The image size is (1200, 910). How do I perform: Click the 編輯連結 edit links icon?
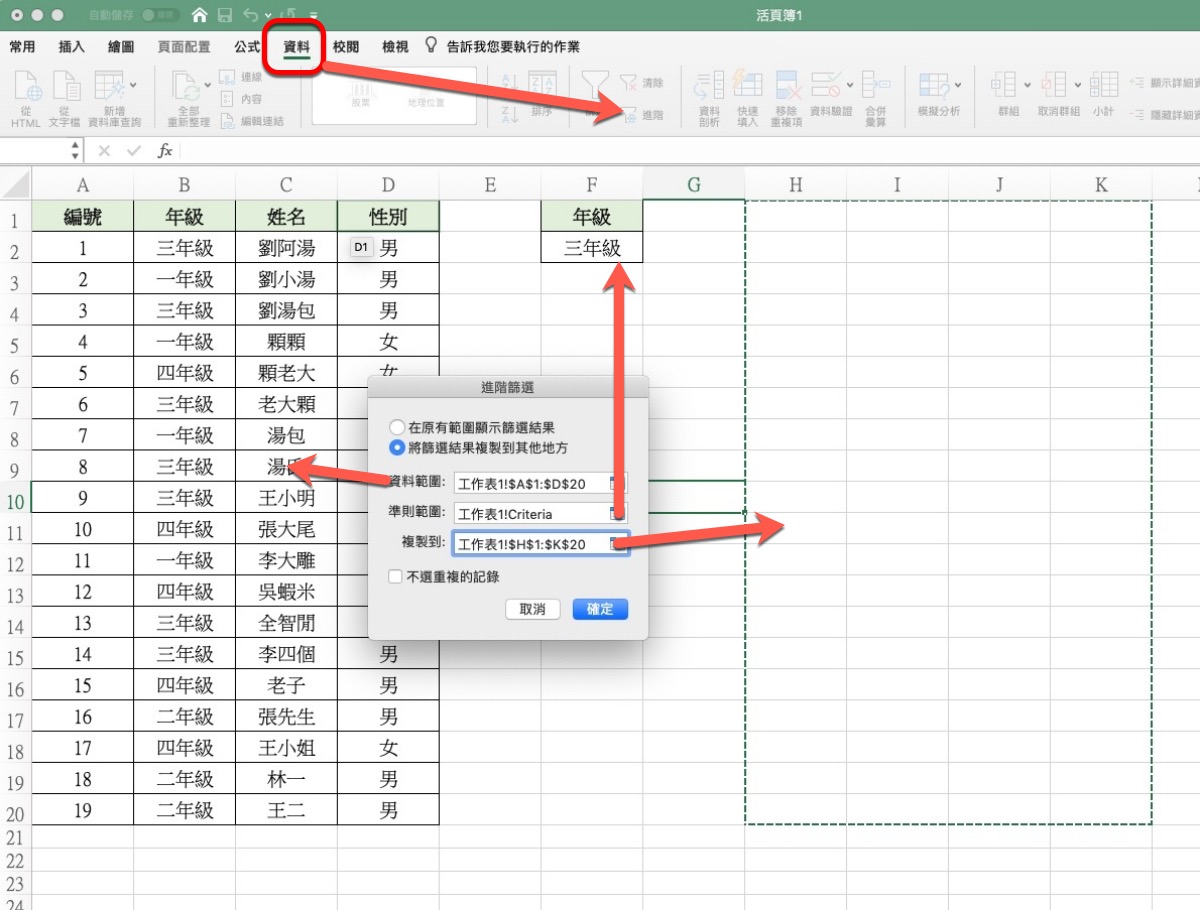pyautogui.click(x=227, y=121)
